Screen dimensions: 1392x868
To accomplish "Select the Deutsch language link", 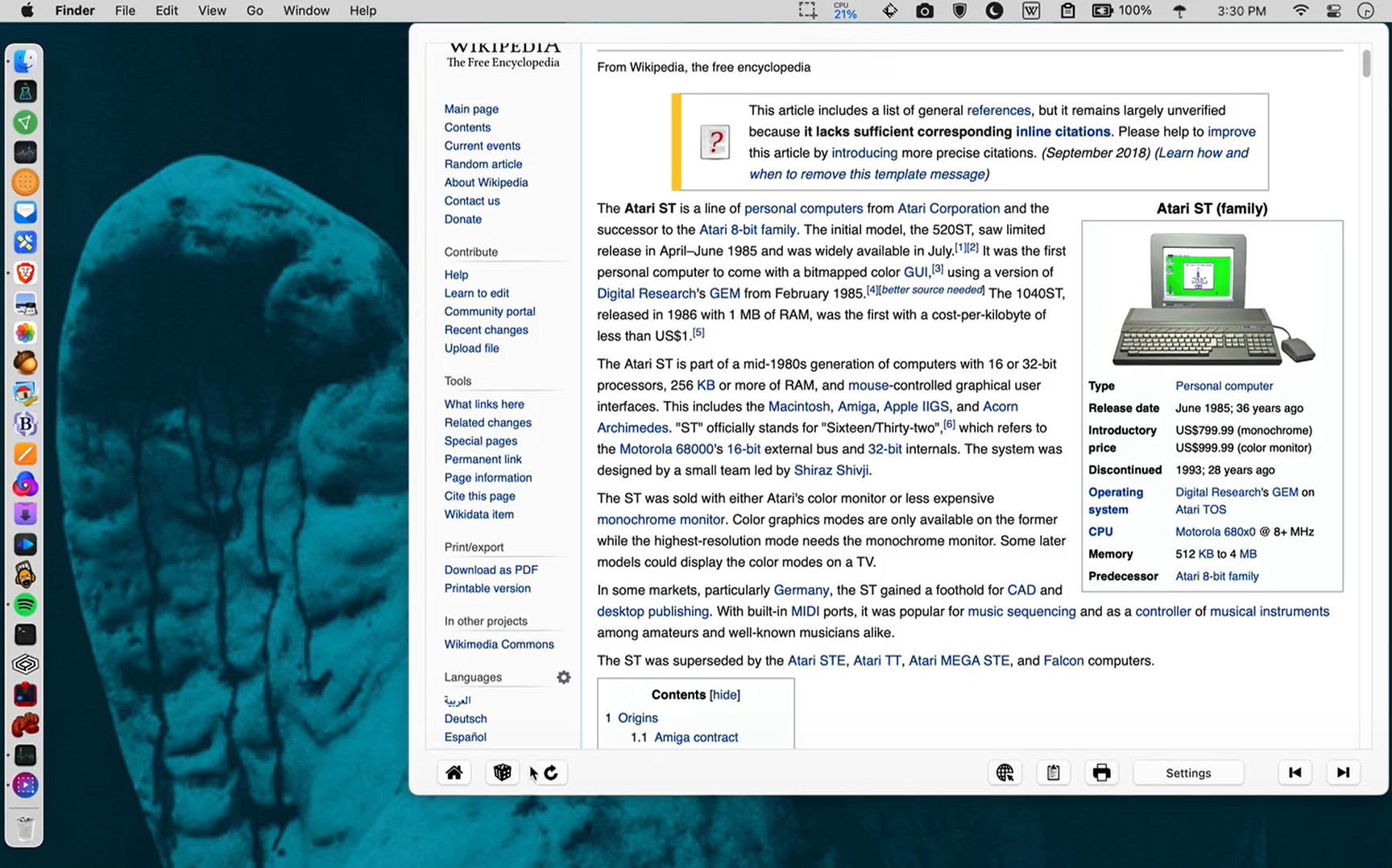I will point(466,719).
